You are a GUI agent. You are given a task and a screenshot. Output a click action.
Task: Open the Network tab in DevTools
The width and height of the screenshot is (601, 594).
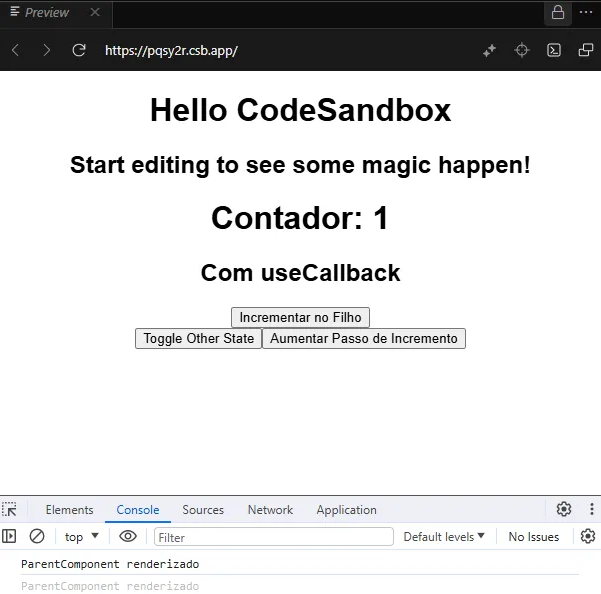coord(270,510)
